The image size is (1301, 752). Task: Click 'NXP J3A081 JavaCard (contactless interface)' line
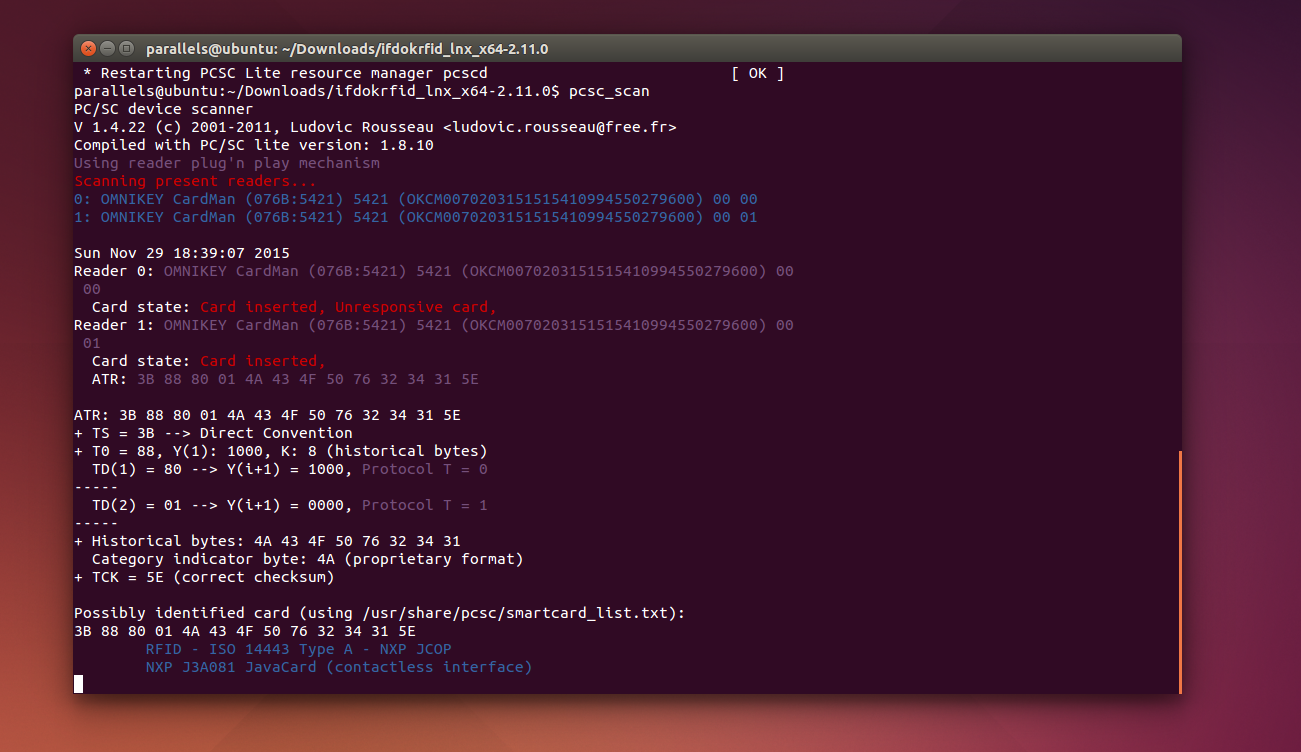[339, 667]
